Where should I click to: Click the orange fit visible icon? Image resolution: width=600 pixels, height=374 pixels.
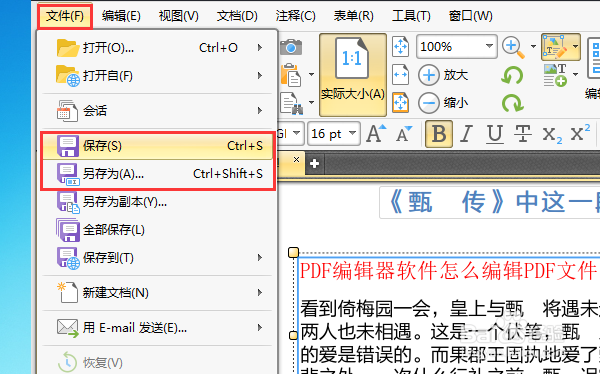[401, 103]
